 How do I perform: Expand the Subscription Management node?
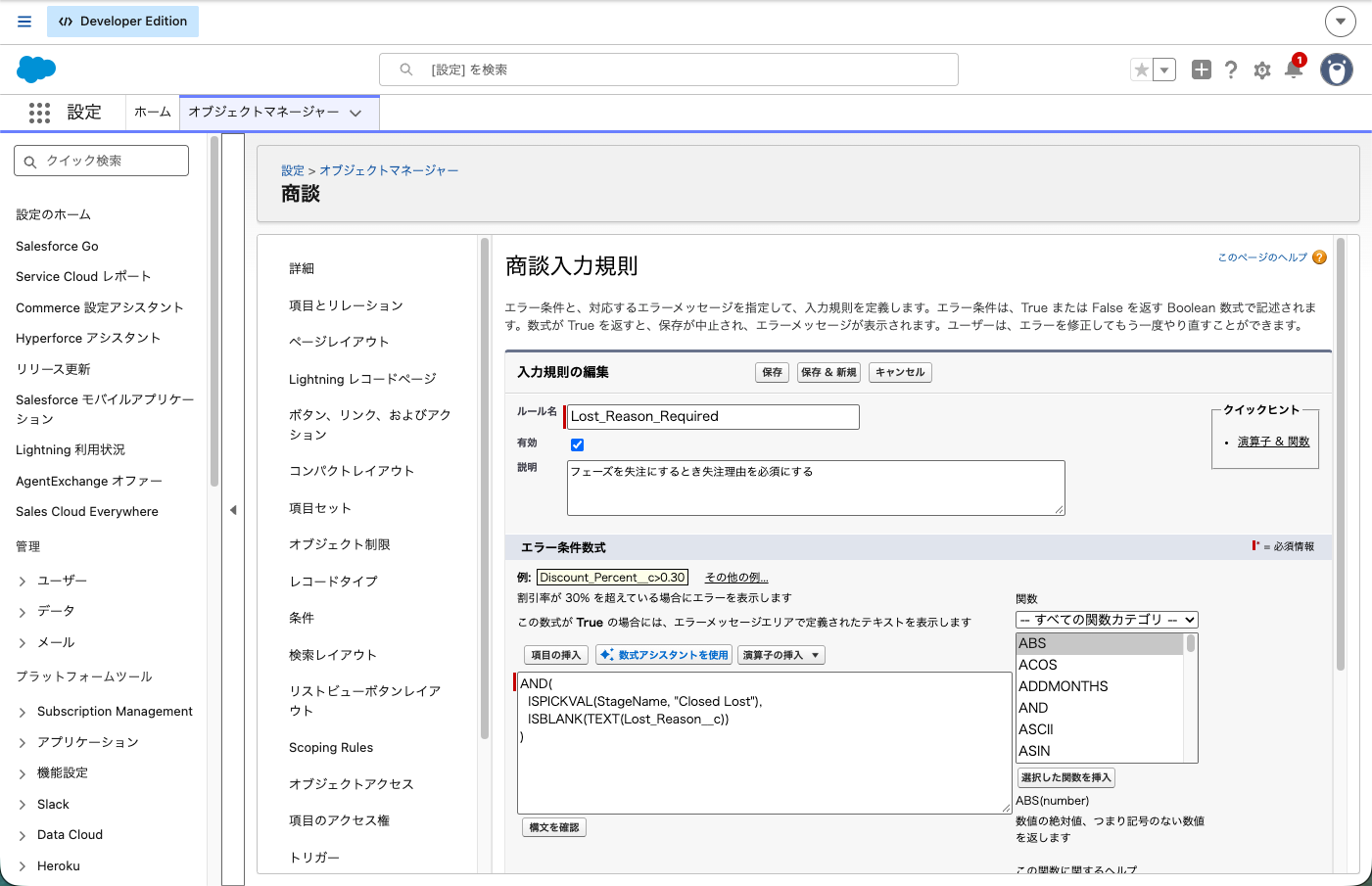[x=23, y=712]
